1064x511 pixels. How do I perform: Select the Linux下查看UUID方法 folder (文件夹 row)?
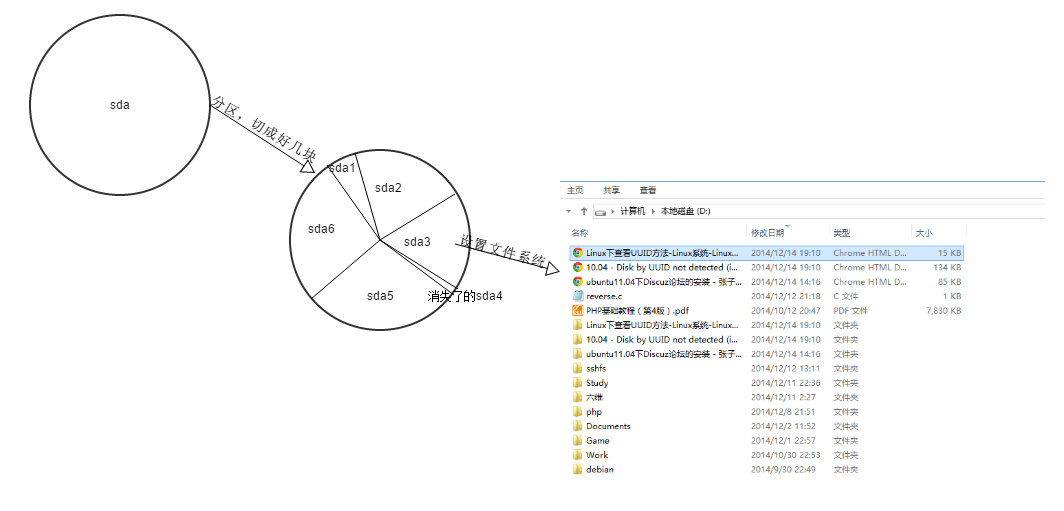[662, 325]
